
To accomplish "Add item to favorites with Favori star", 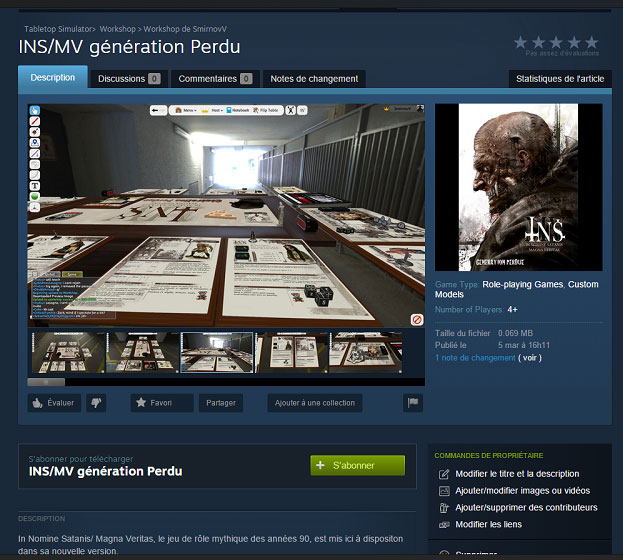I will [161, 403].
